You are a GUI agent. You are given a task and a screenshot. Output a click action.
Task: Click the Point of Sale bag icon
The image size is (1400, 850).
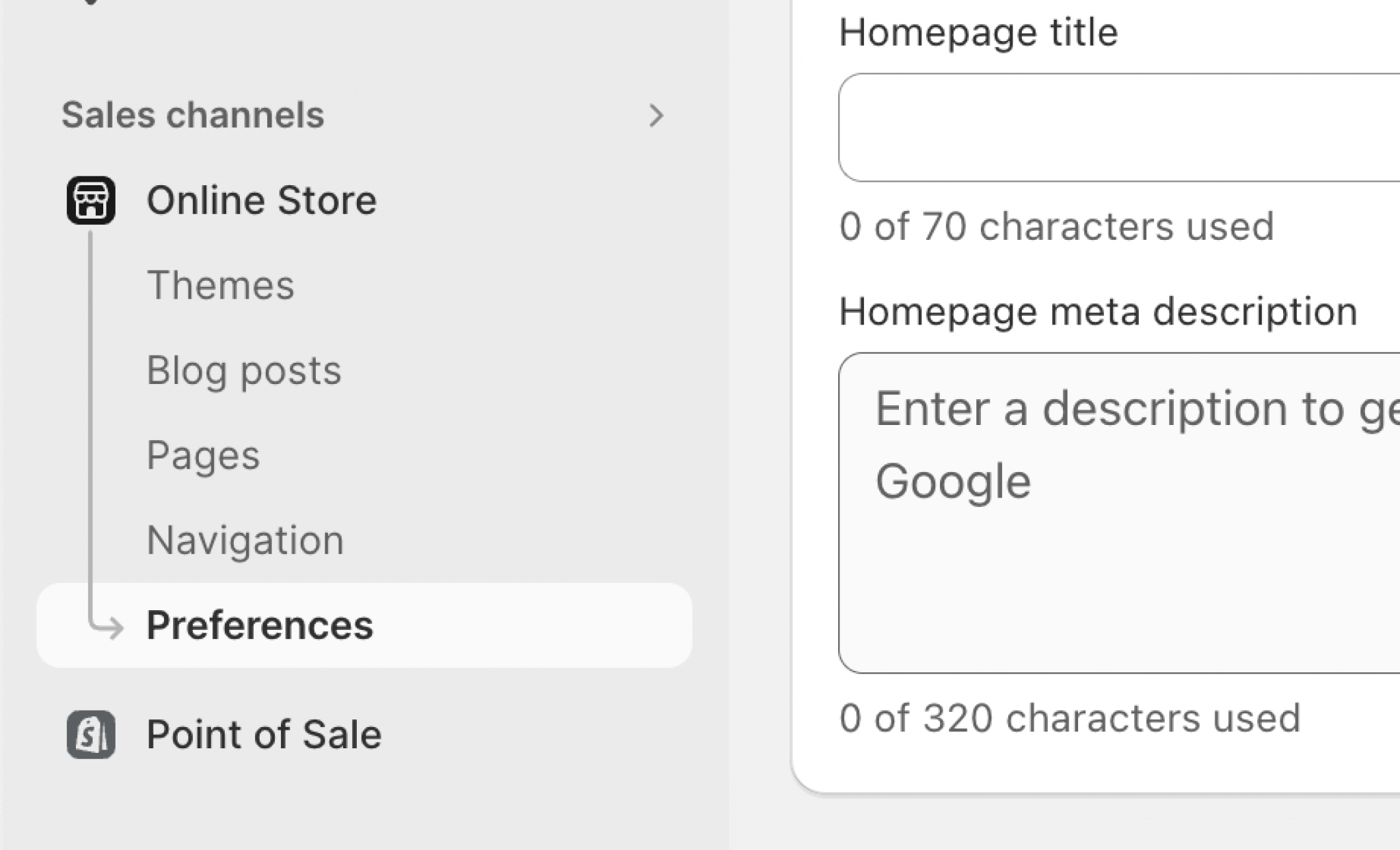click(x=91, y=735)
